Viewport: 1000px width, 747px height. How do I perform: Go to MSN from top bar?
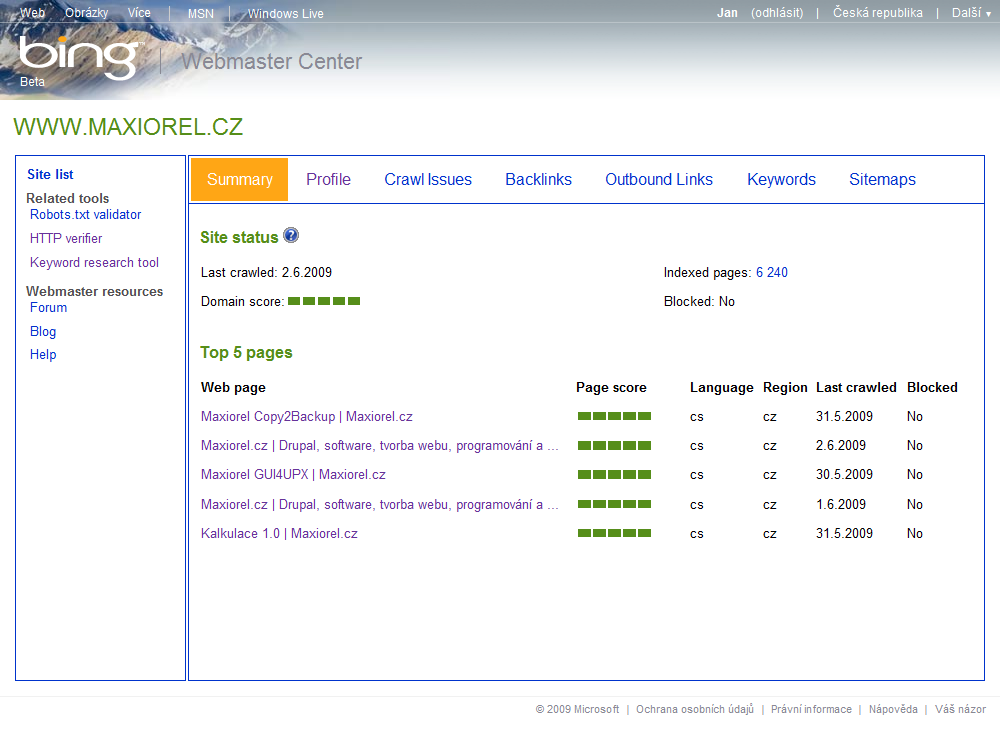tap(201, 13)
